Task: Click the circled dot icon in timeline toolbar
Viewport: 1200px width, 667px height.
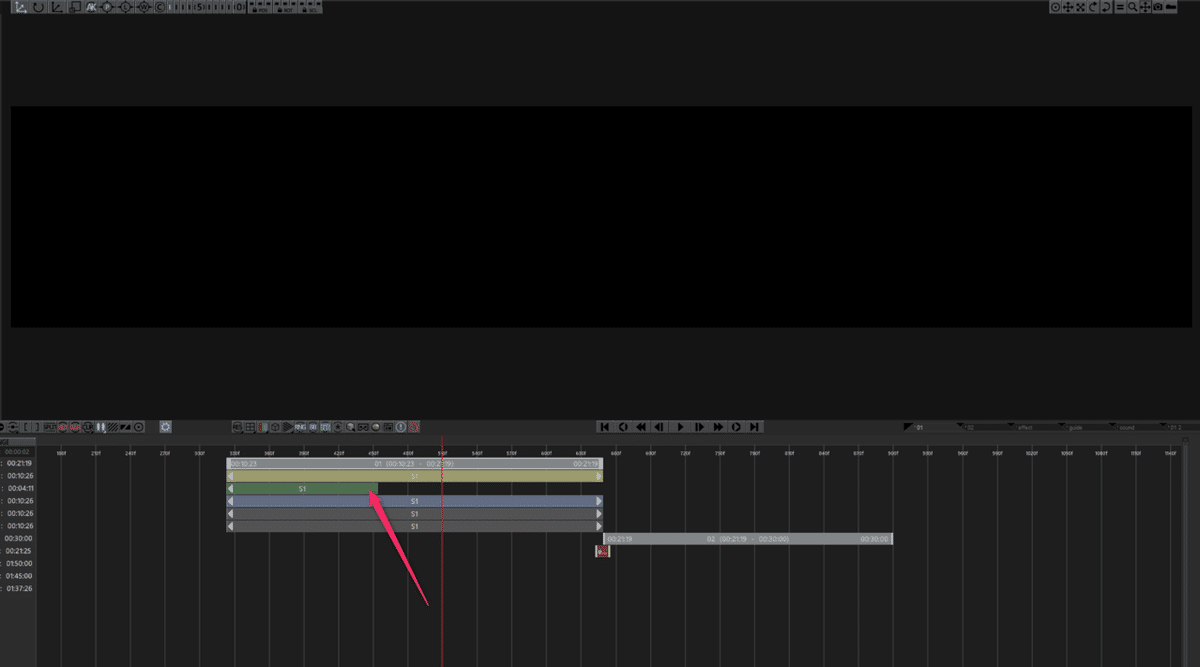Action: (140, 427)
